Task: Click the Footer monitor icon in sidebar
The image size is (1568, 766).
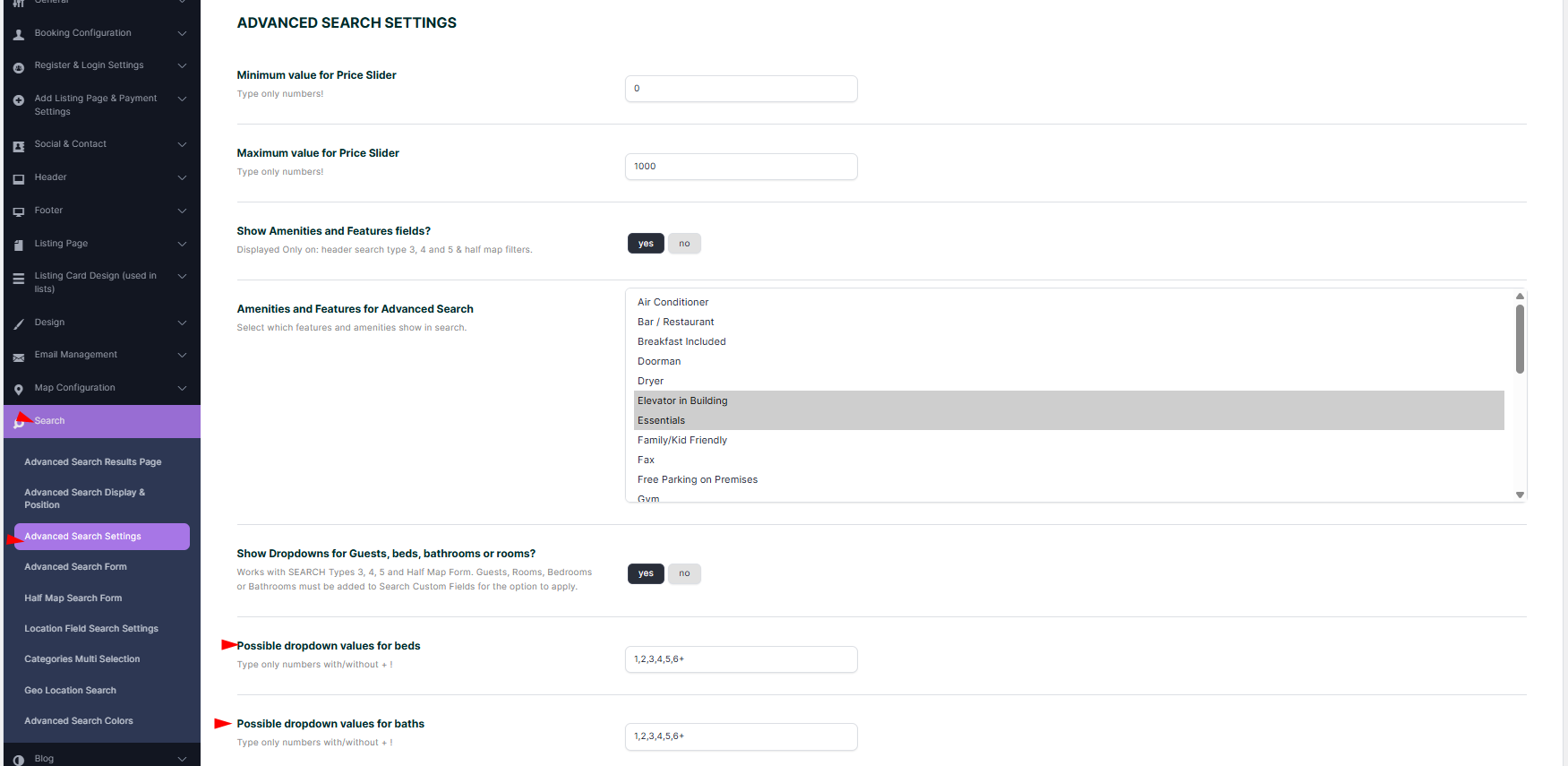Action: (18, 211)
